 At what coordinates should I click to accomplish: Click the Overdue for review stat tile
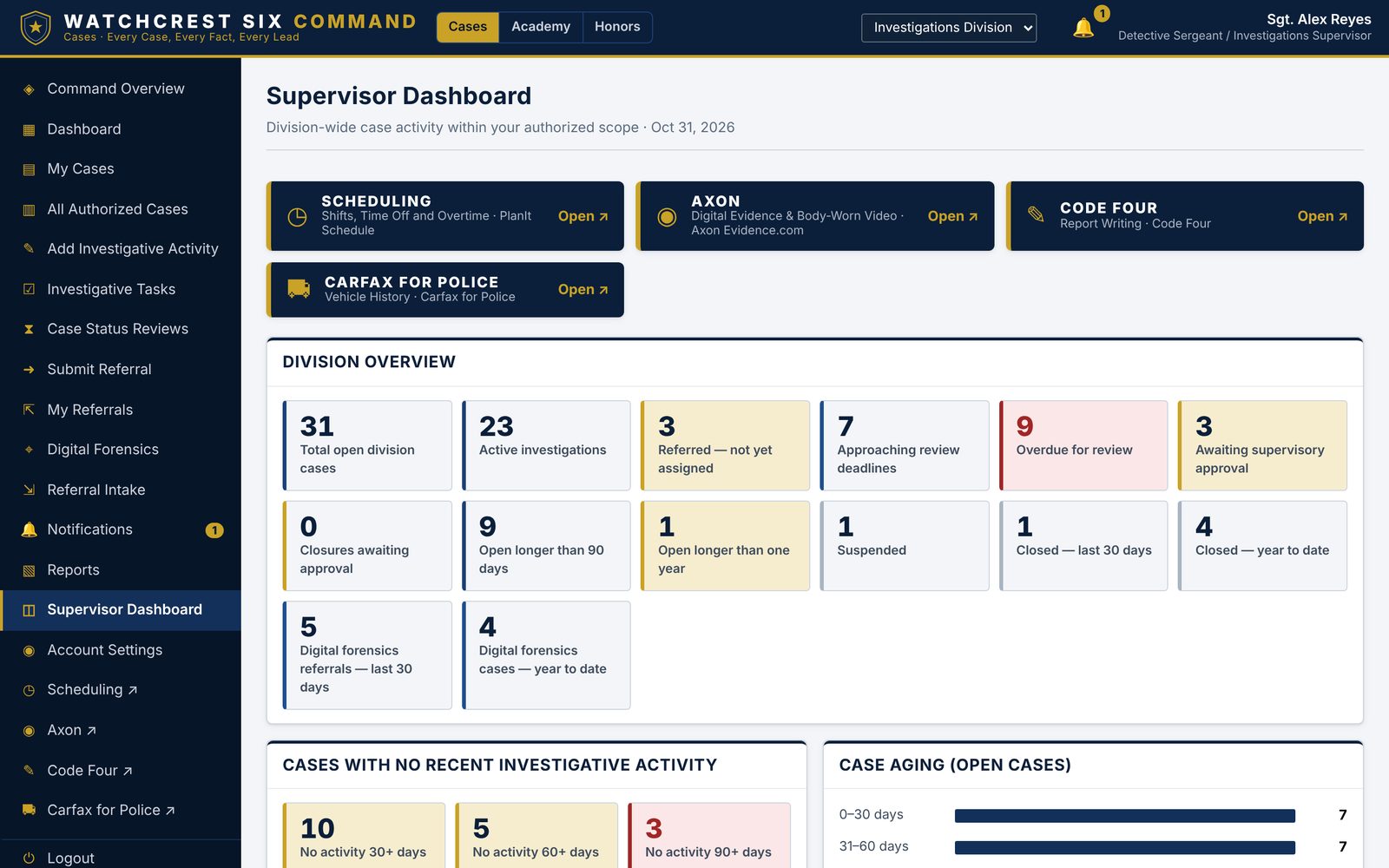pyautogui.click(x=1083, y=445)
